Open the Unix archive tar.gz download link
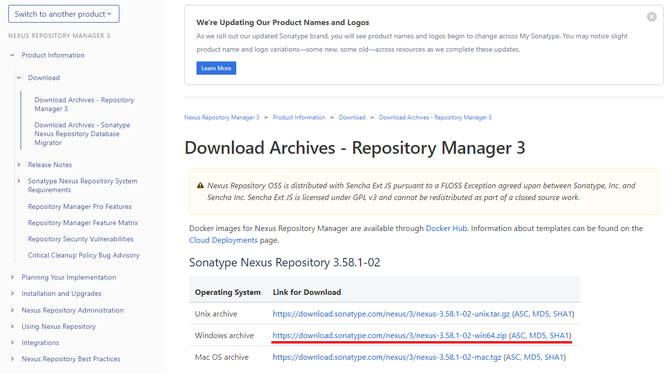 tap(391, 314)
